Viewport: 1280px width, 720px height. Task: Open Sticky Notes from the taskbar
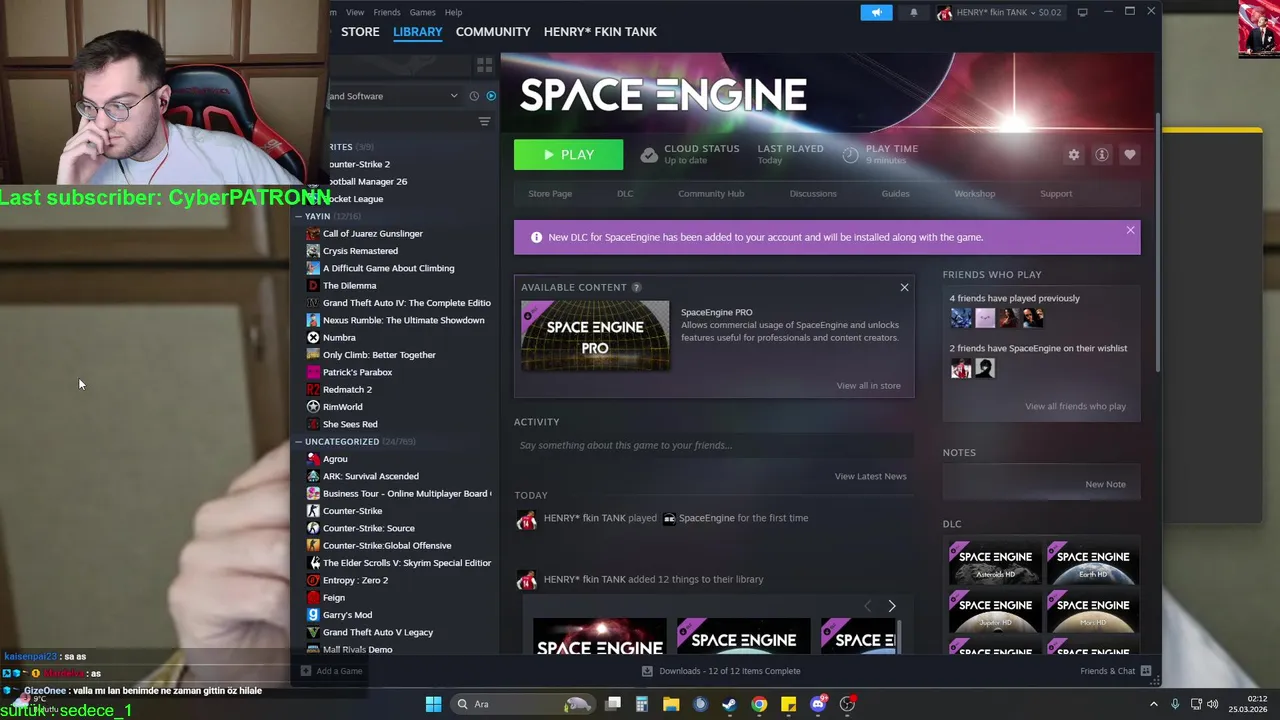[x=788, y=704]
